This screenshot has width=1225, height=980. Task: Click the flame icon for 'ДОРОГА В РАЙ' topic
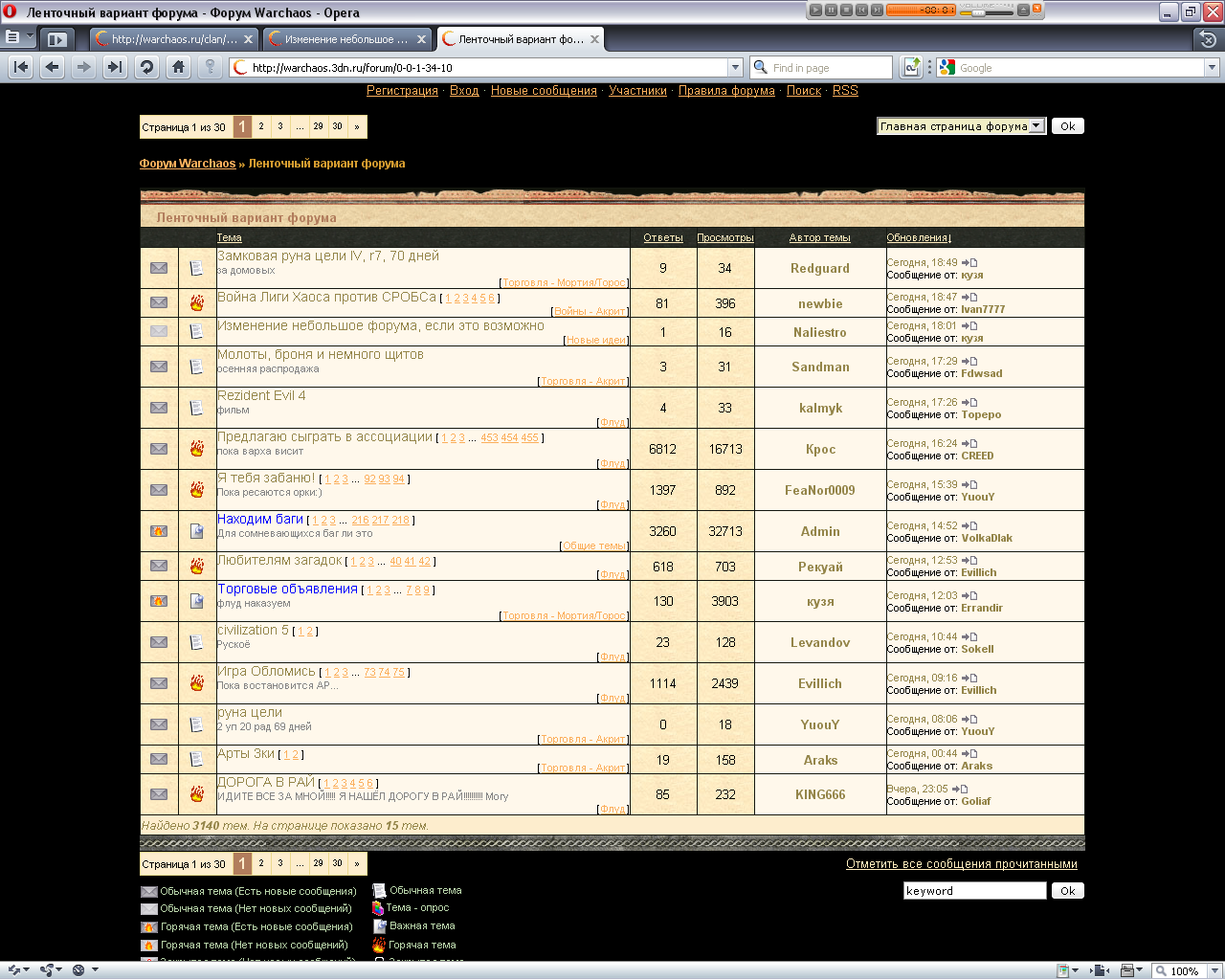tap(196, 793)
